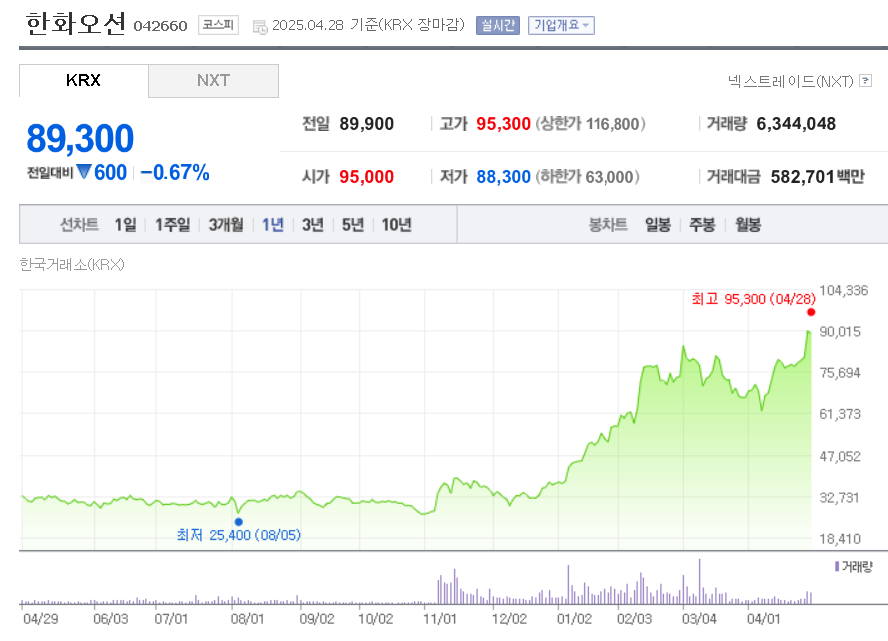Click the stock code 042660

(x=160, y=26)
